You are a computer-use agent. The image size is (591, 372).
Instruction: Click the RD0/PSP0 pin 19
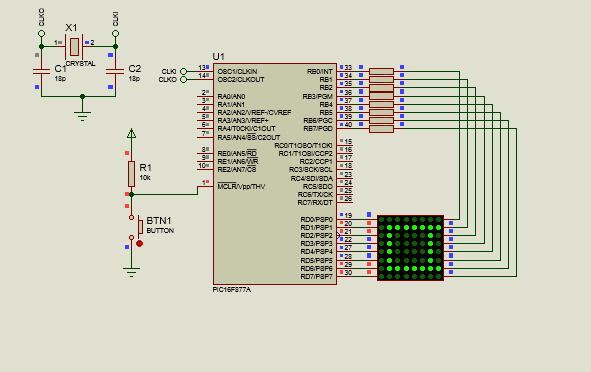345,219
